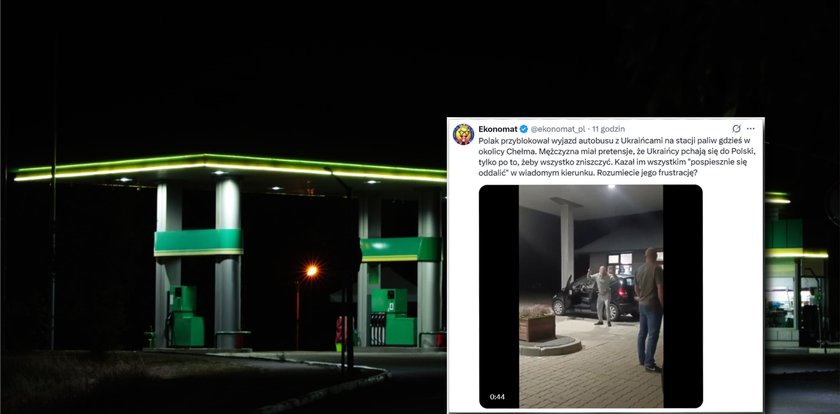Click the green canopy neon stripe
Screen dimensions: 840x414
pyautogui.click(x=229, y=168)
